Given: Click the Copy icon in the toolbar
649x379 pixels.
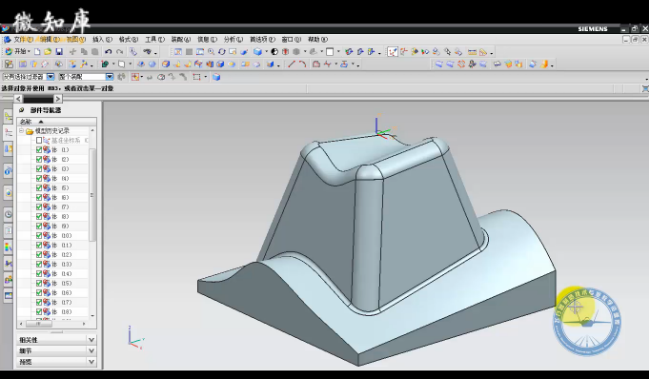Looking at the screenshot, I should click(84, 52).
